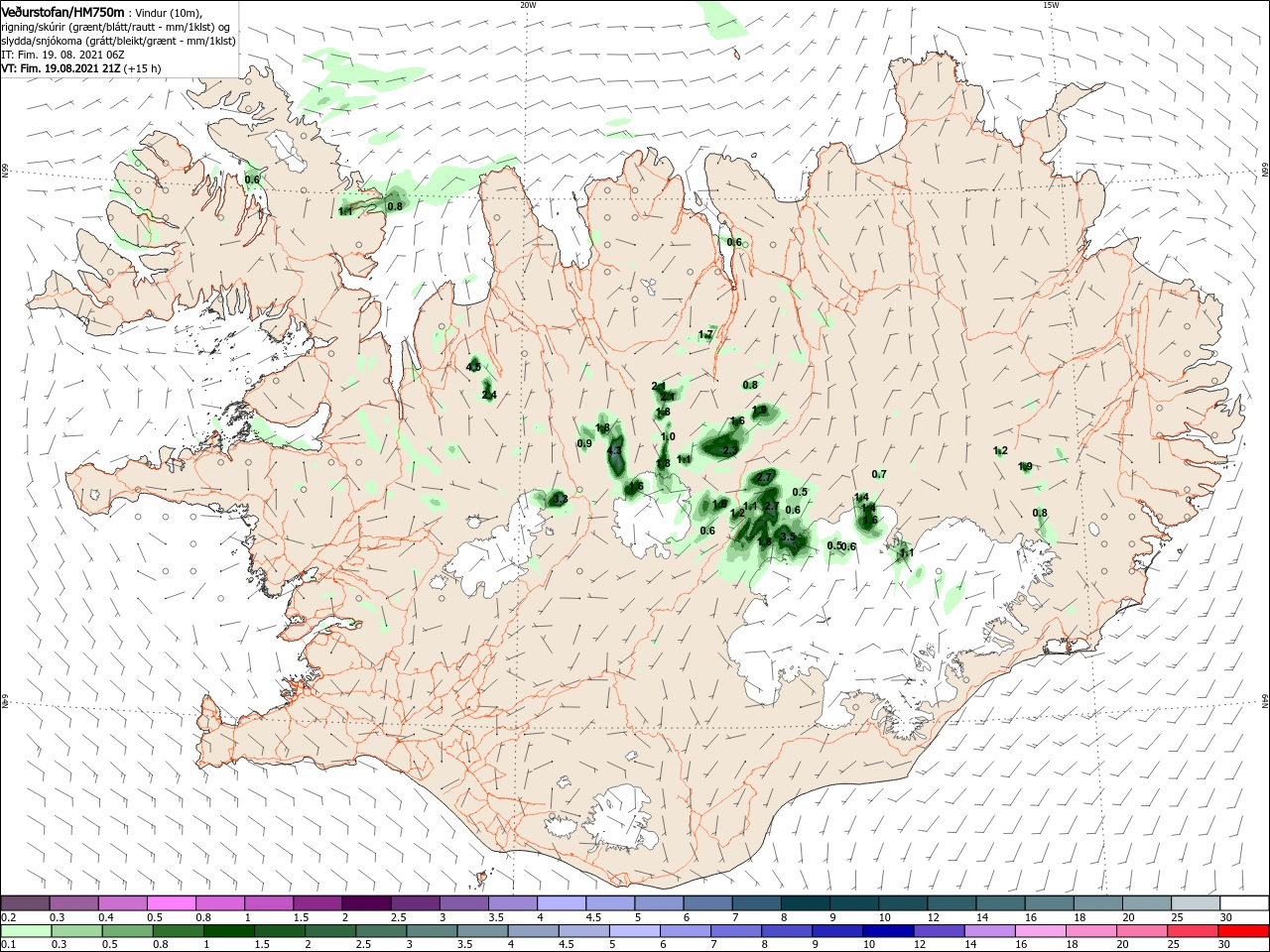Pick the slate blue 7 snow legend swatch

756,902
